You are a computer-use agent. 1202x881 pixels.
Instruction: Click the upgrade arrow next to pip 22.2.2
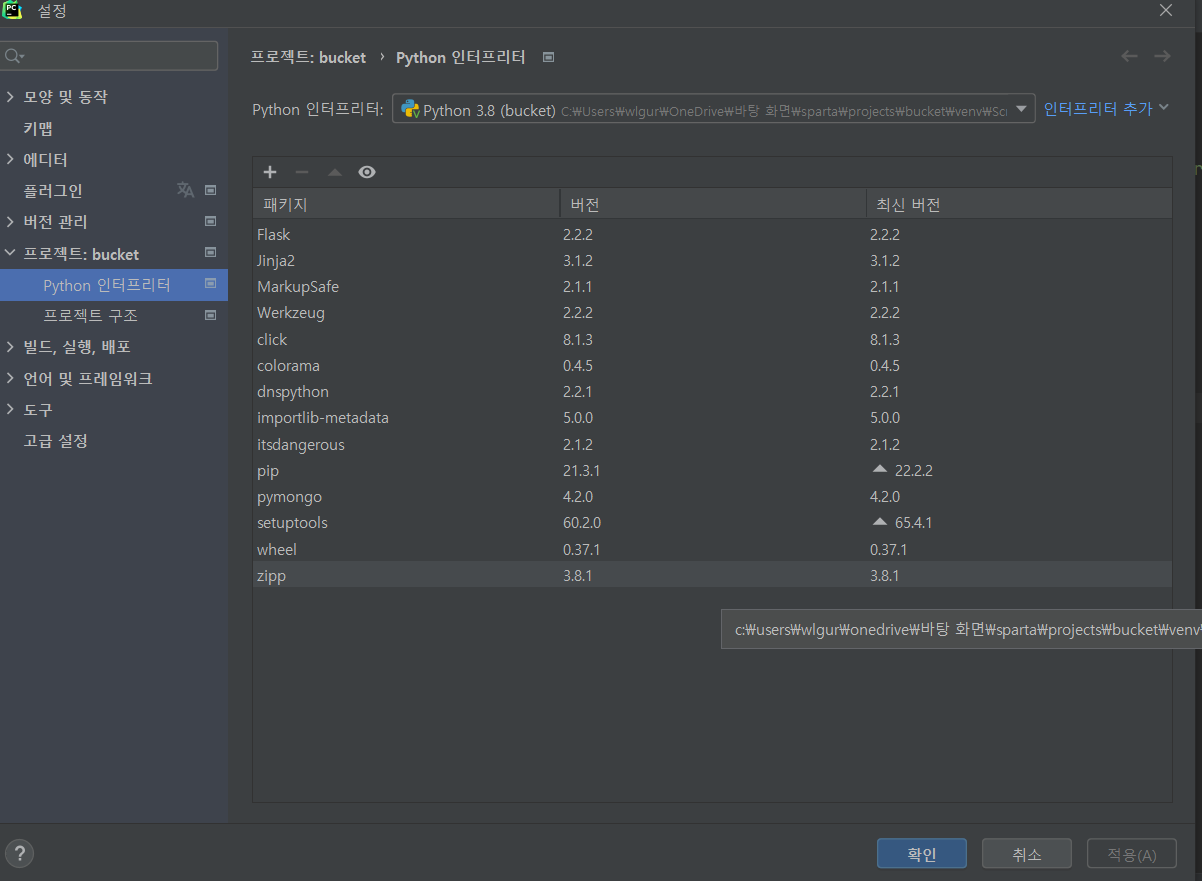coord(880,469)
